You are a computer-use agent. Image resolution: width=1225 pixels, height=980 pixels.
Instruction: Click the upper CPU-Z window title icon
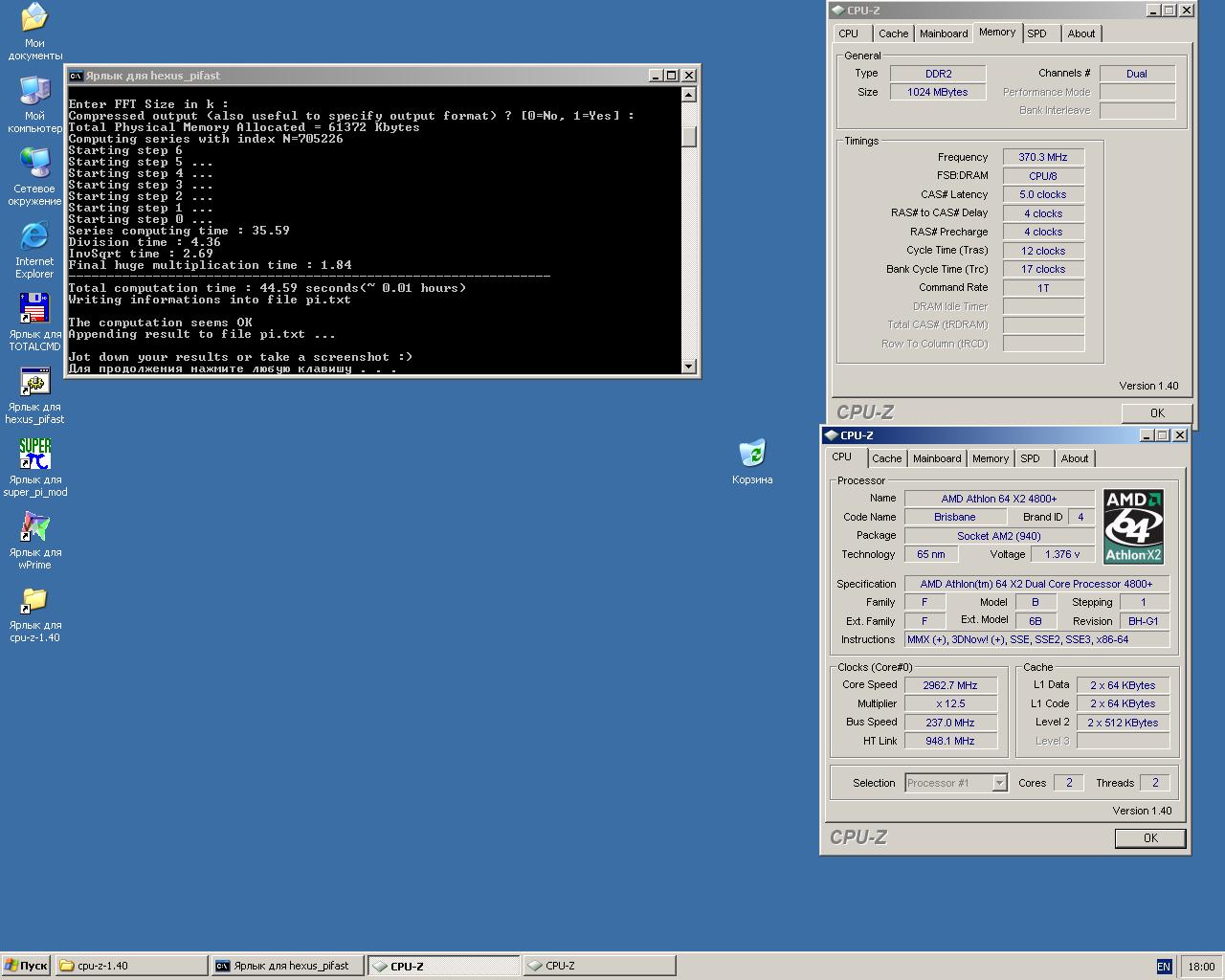837,11
